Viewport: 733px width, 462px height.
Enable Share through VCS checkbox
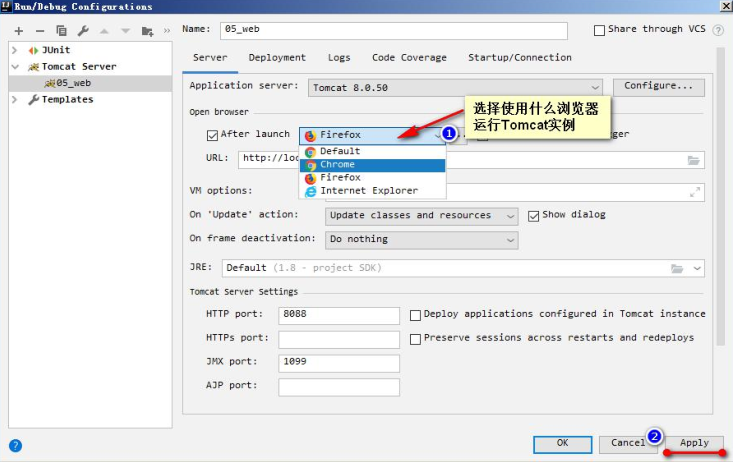coord(599,30)
